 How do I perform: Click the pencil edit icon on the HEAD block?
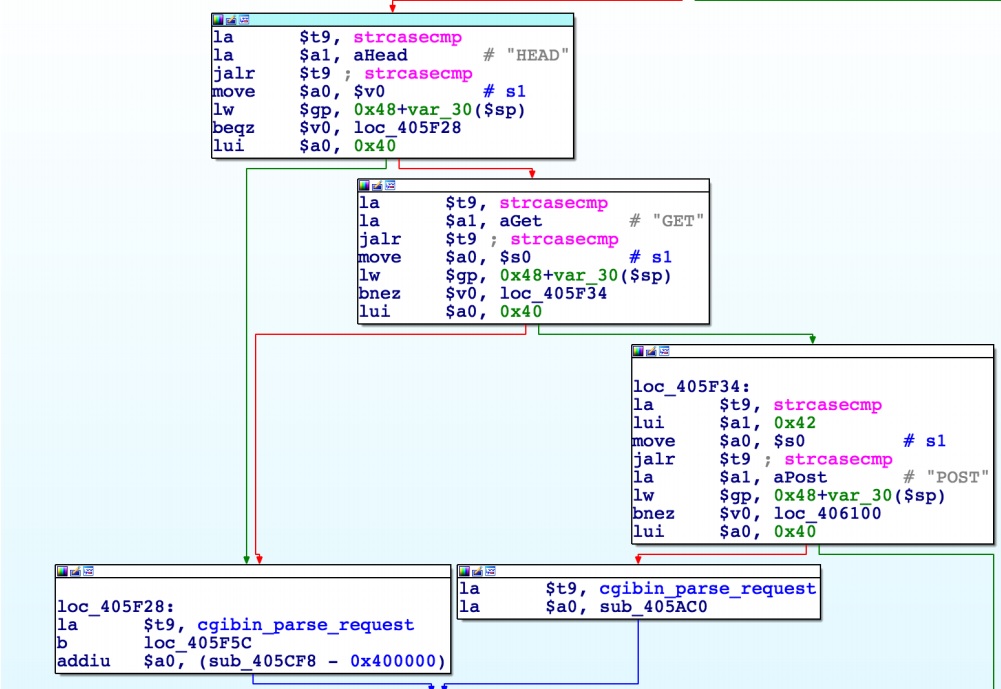pos(231,20)
